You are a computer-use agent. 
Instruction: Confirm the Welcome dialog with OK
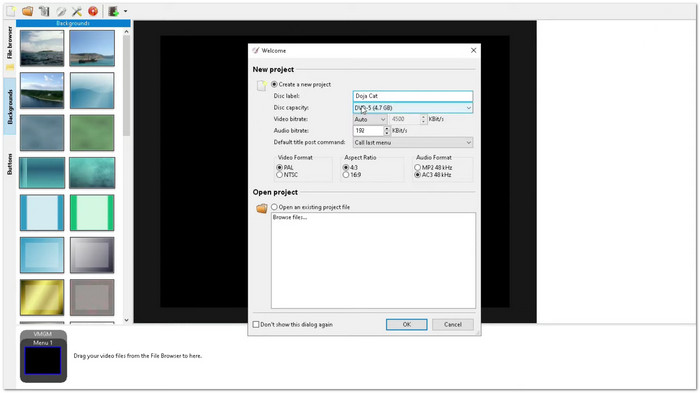(x=406, y=325)
